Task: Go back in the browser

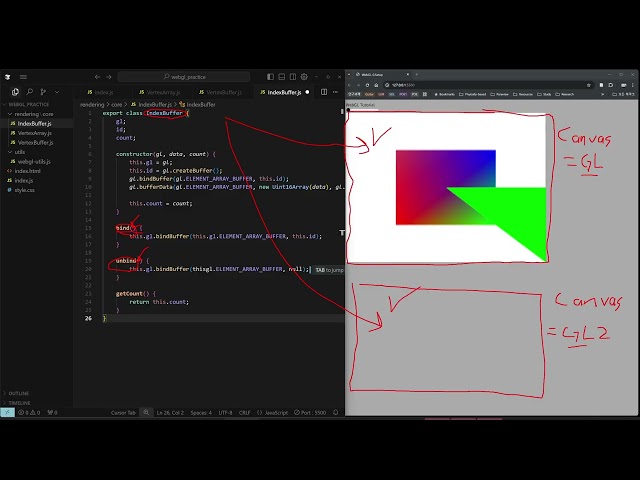Action: coord(349,85)
